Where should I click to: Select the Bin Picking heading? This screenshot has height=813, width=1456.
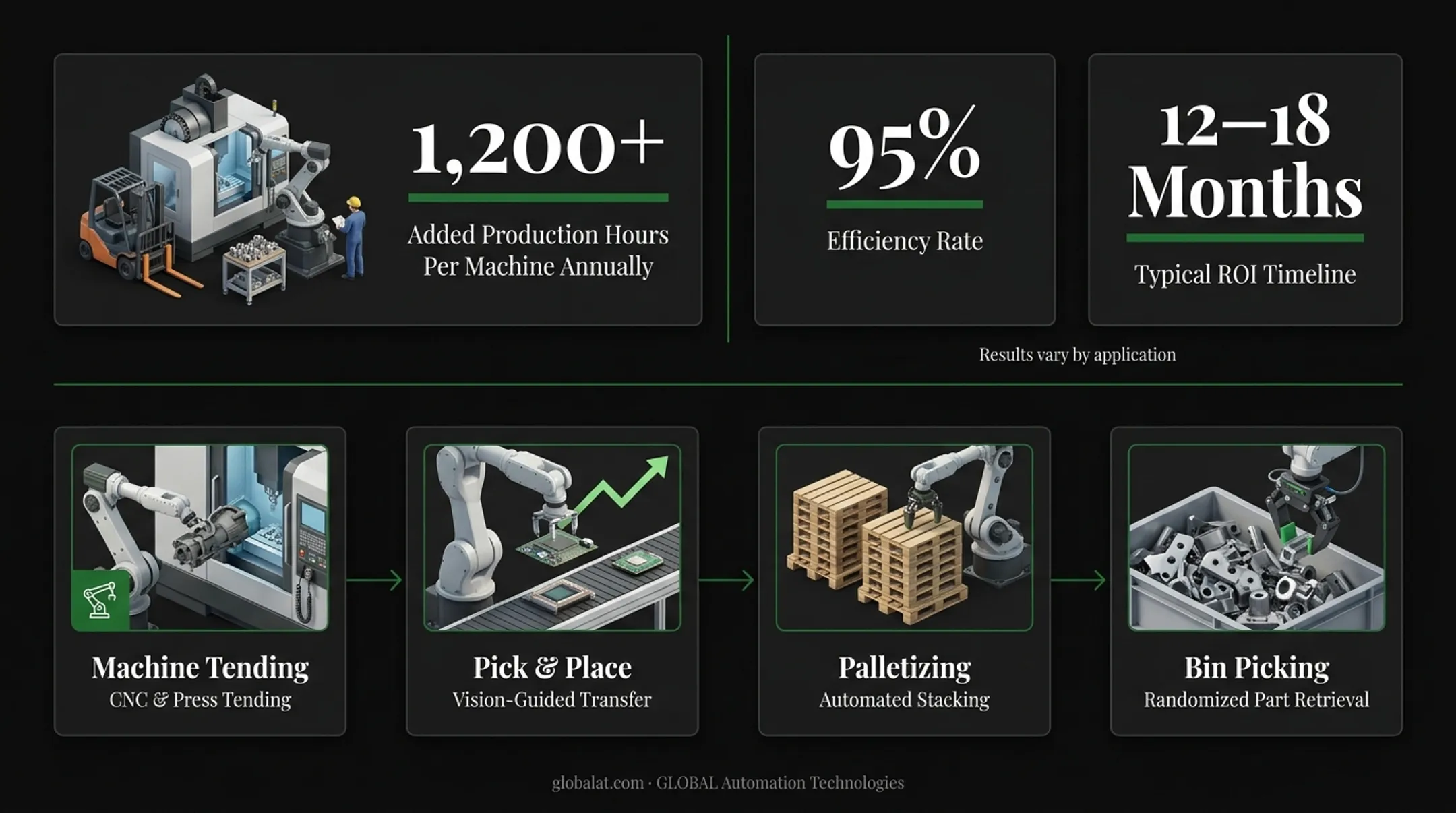pyautogui.click(x=1256, y=667)
